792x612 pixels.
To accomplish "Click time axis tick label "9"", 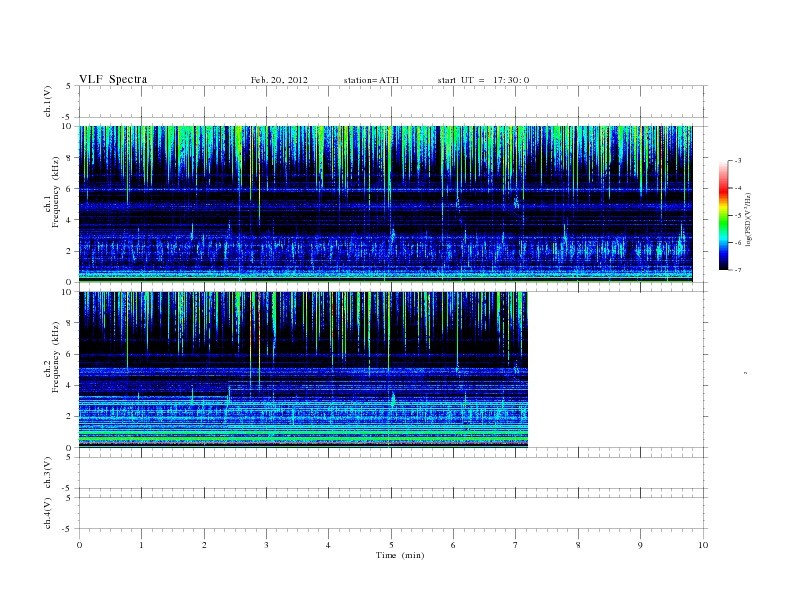I will 640,545.
